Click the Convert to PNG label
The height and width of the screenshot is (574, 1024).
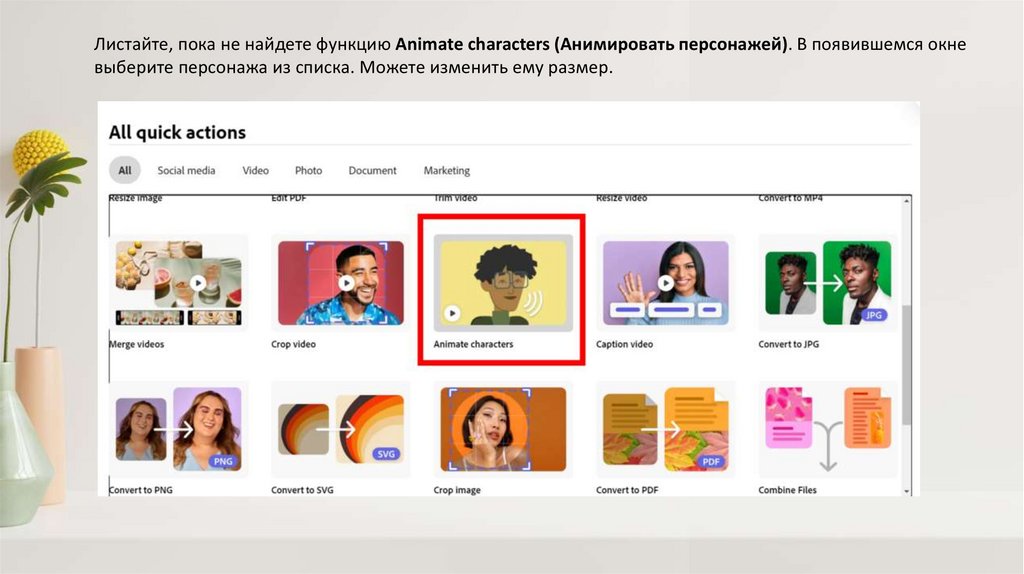pyautogui.click(x=140, y=490)
